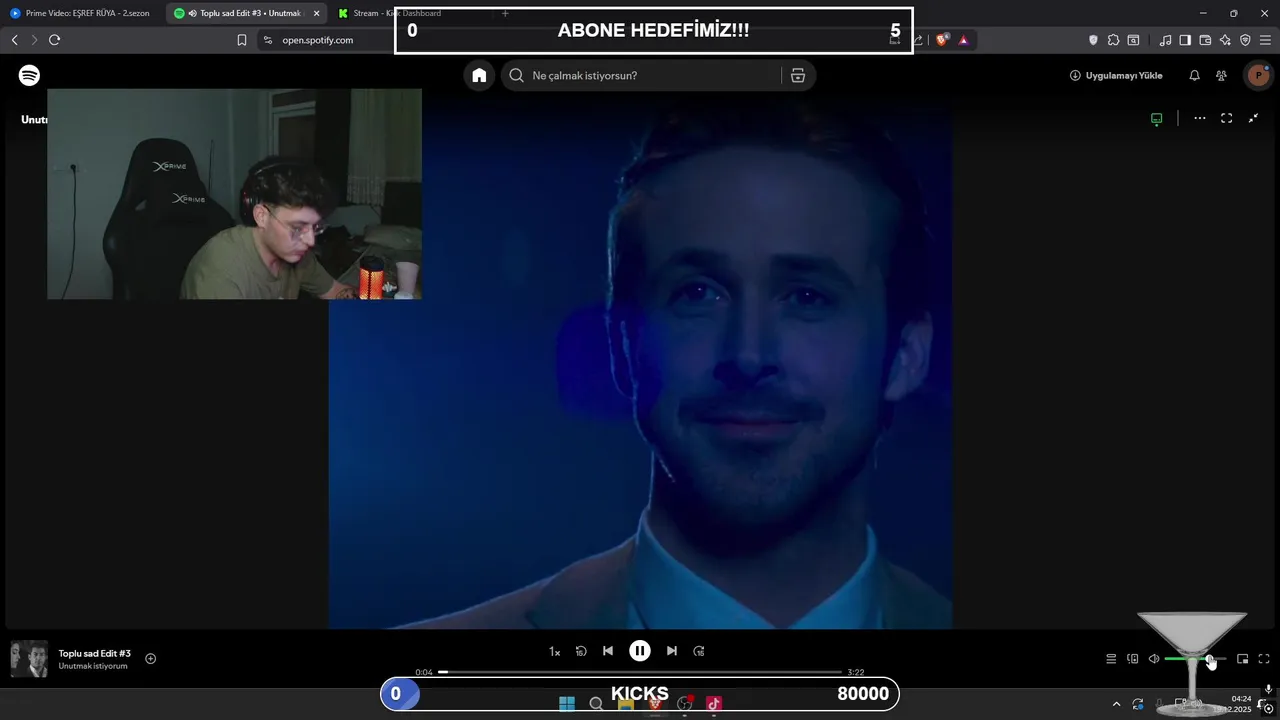The width and height of the screenshot is (1280, 720).
Task: Reload the Spotify page
Action: click(54, 40)
